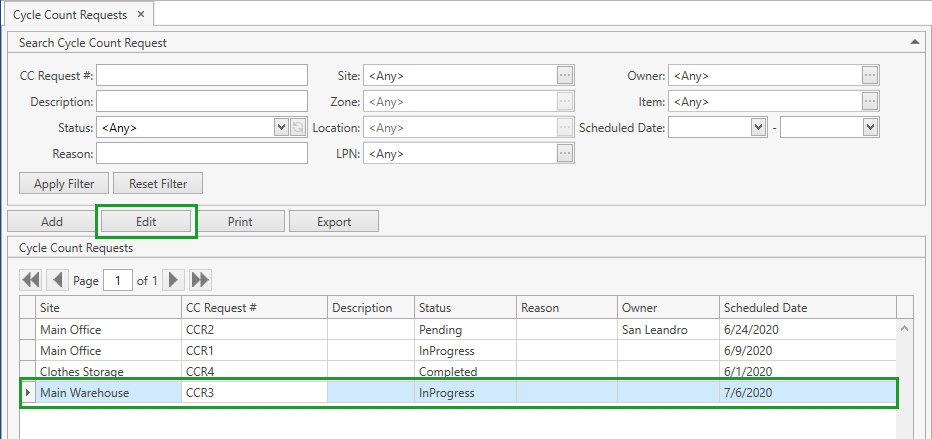Viewport: 932px width, 439px height.
Task: Click Export button
Action: tap(334, 222)
